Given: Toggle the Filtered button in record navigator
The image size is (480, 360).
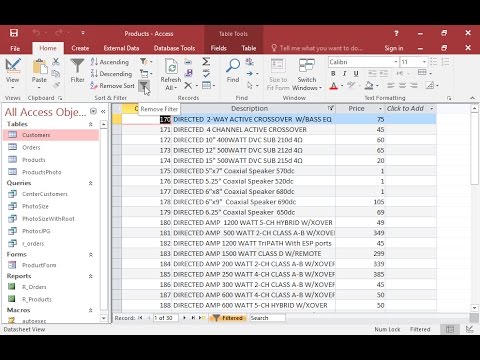Looking at the screenshot, I should (x=228, y=318).
